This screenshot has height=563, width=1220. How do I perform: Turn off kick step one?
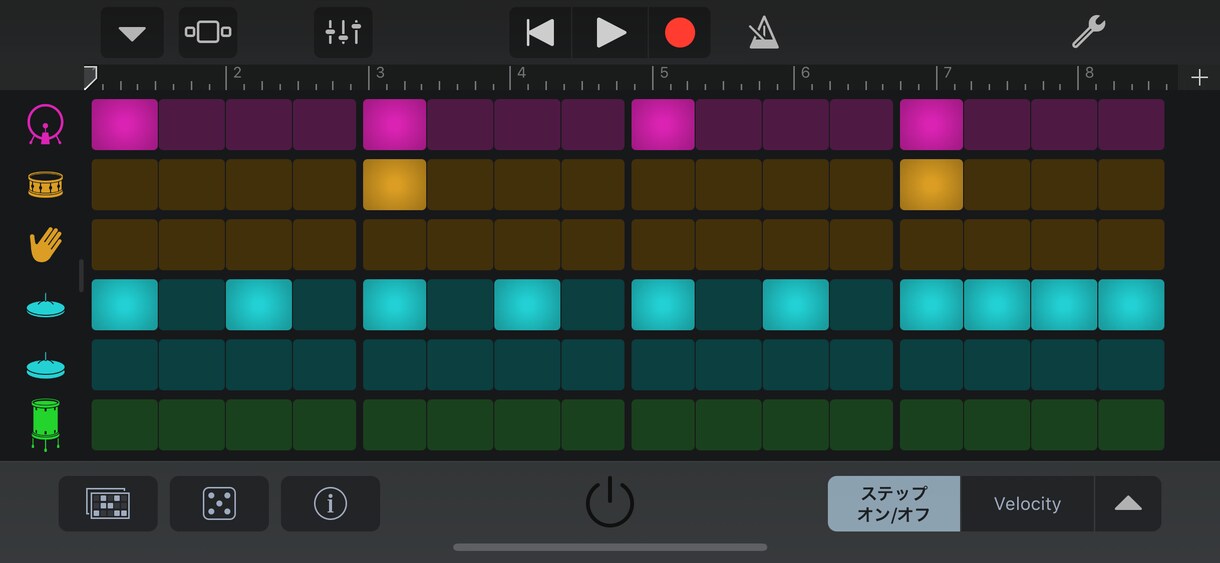pyautogui.click(x=125, y=124)
